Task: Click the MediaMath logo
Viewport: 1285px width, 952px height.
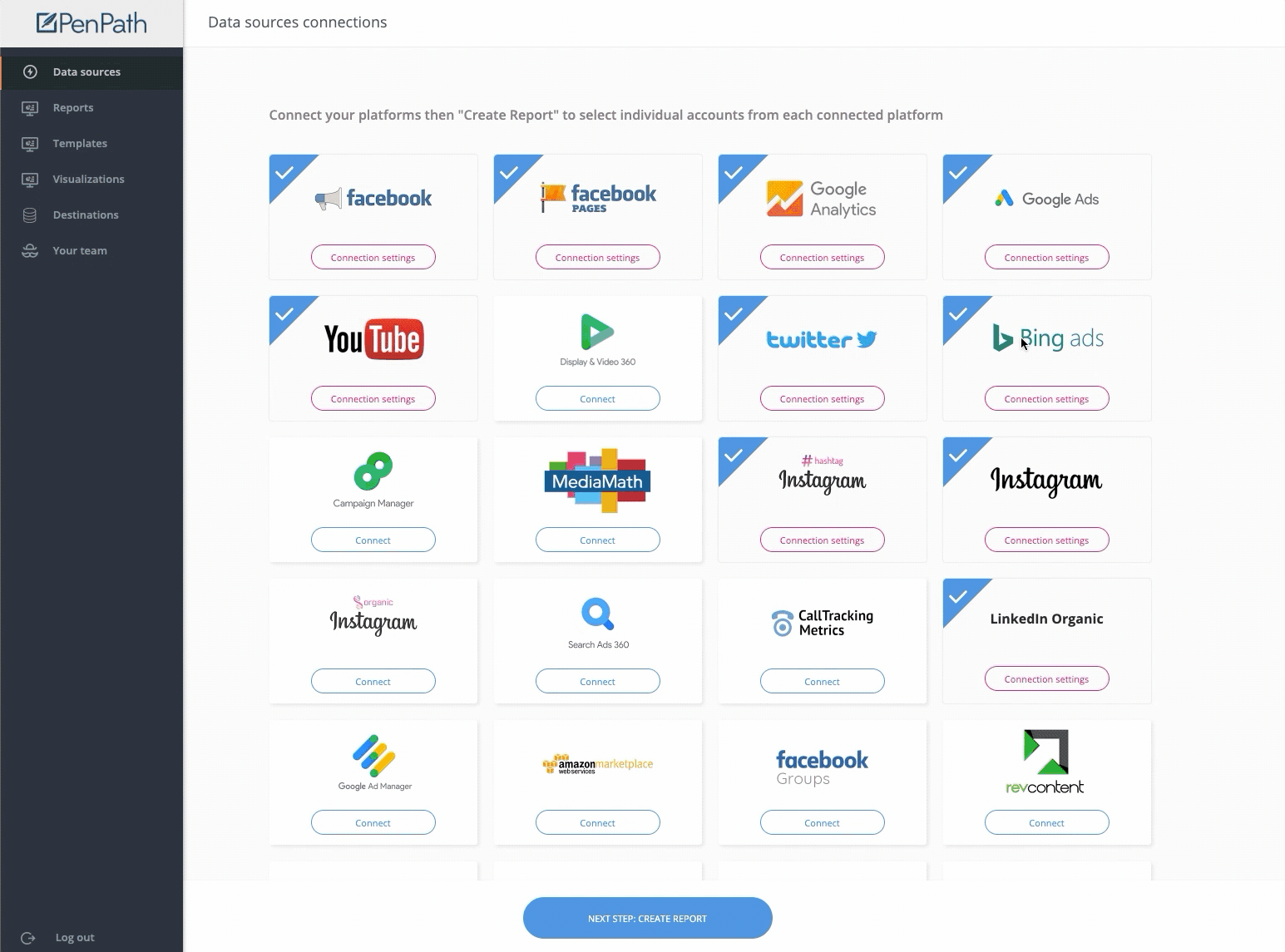Action: tap(597, 481)
